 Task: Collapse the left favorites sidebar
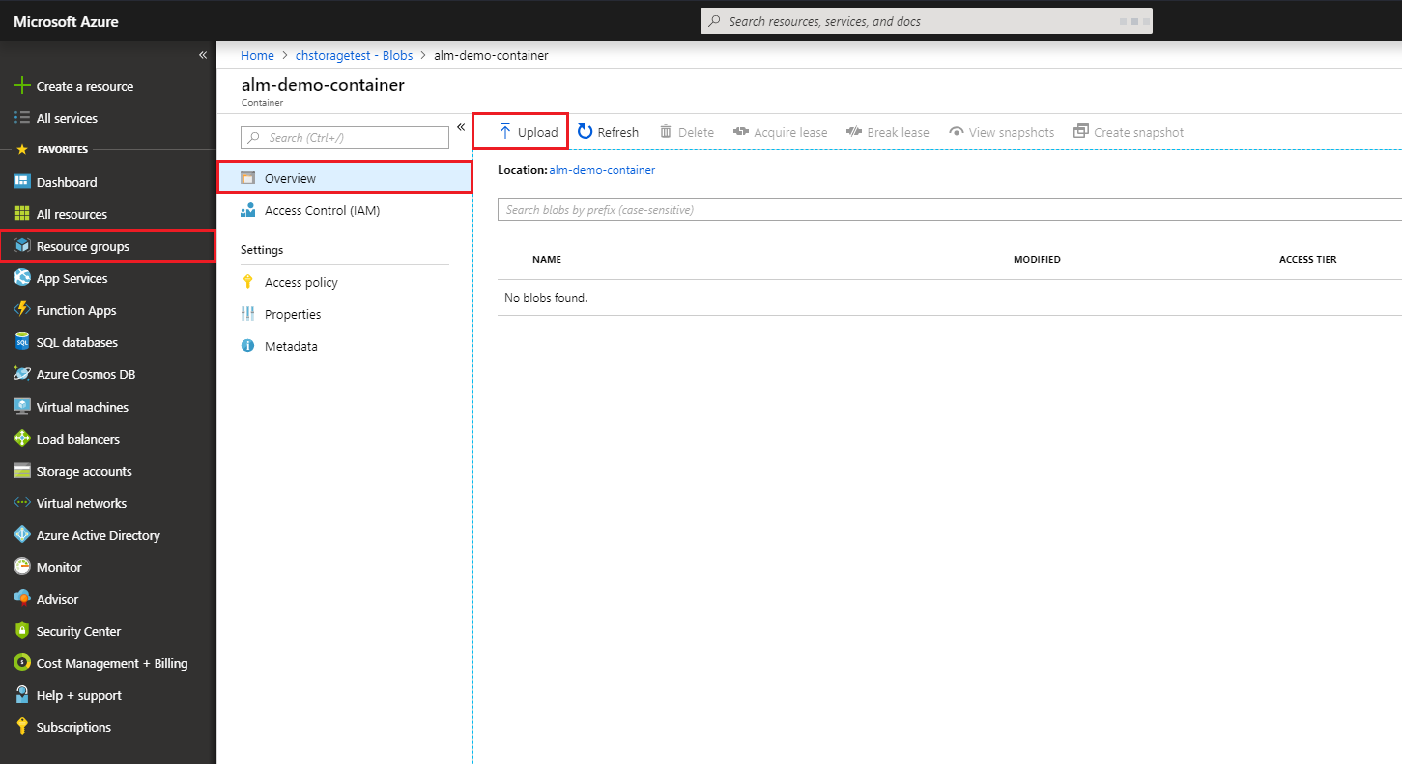pyautogui.click(x=202, y=55)
